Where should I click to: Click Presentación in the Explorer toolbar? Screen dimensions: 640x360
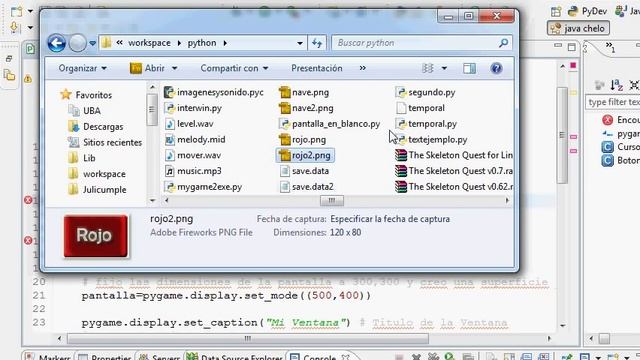317,68
